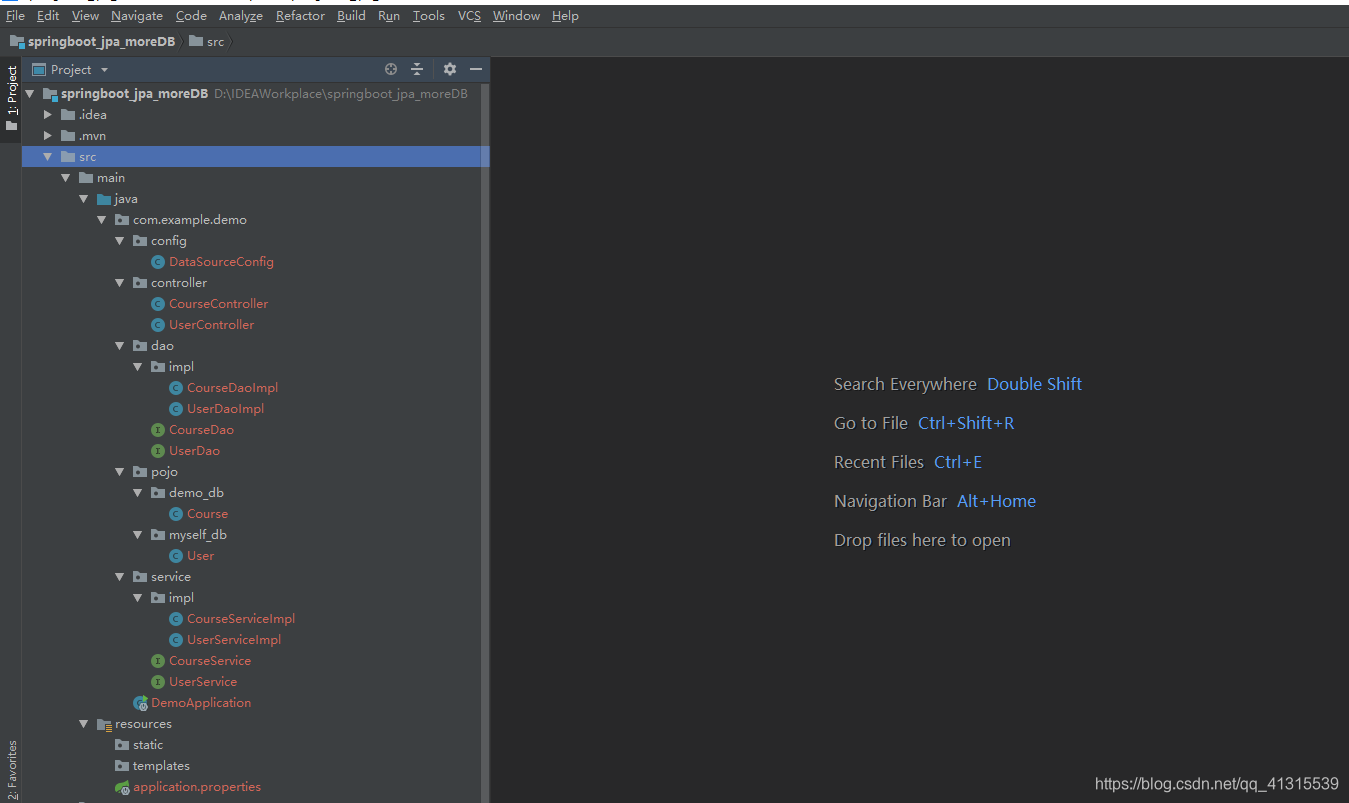Screen dimensions: 1349x803
Task: Hide the Project panel with the minus icon
Action: coord(474,69)
